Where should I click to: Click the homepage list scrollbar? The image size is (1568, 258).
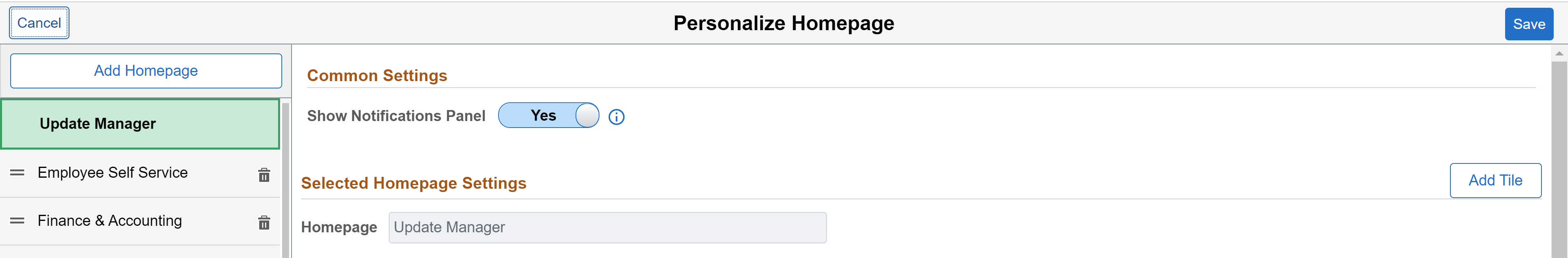tap(285, 180)
